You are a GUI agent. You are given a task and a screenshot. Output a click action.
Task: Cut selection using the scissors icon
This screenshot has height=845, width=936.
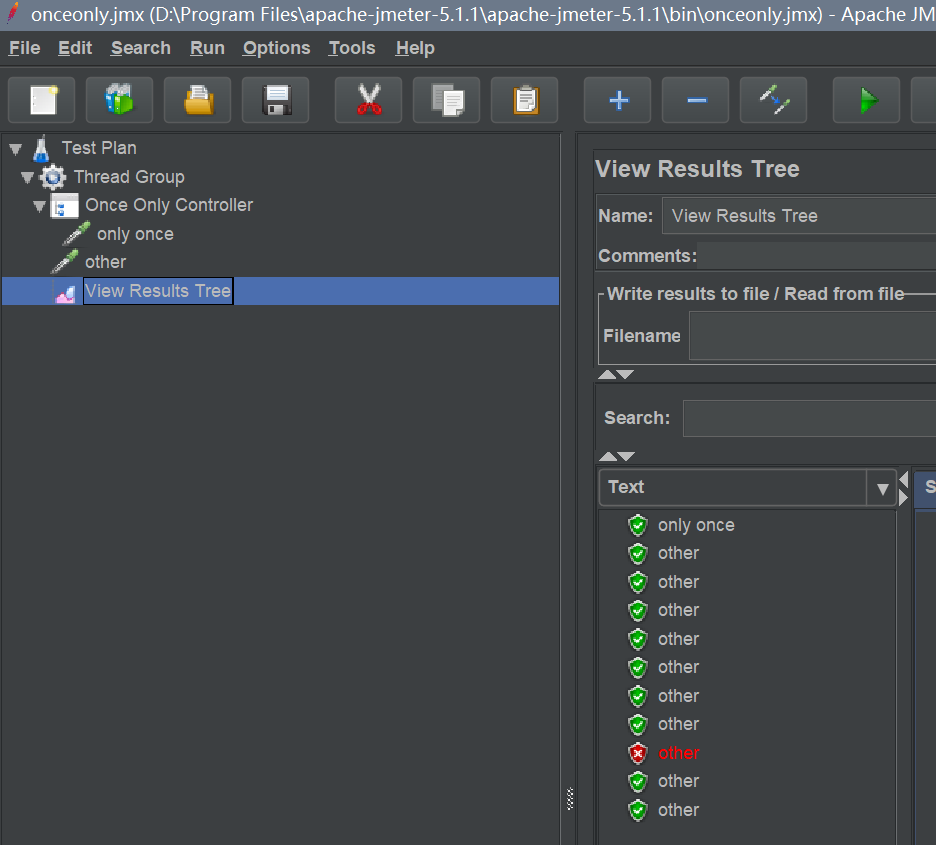369,100
